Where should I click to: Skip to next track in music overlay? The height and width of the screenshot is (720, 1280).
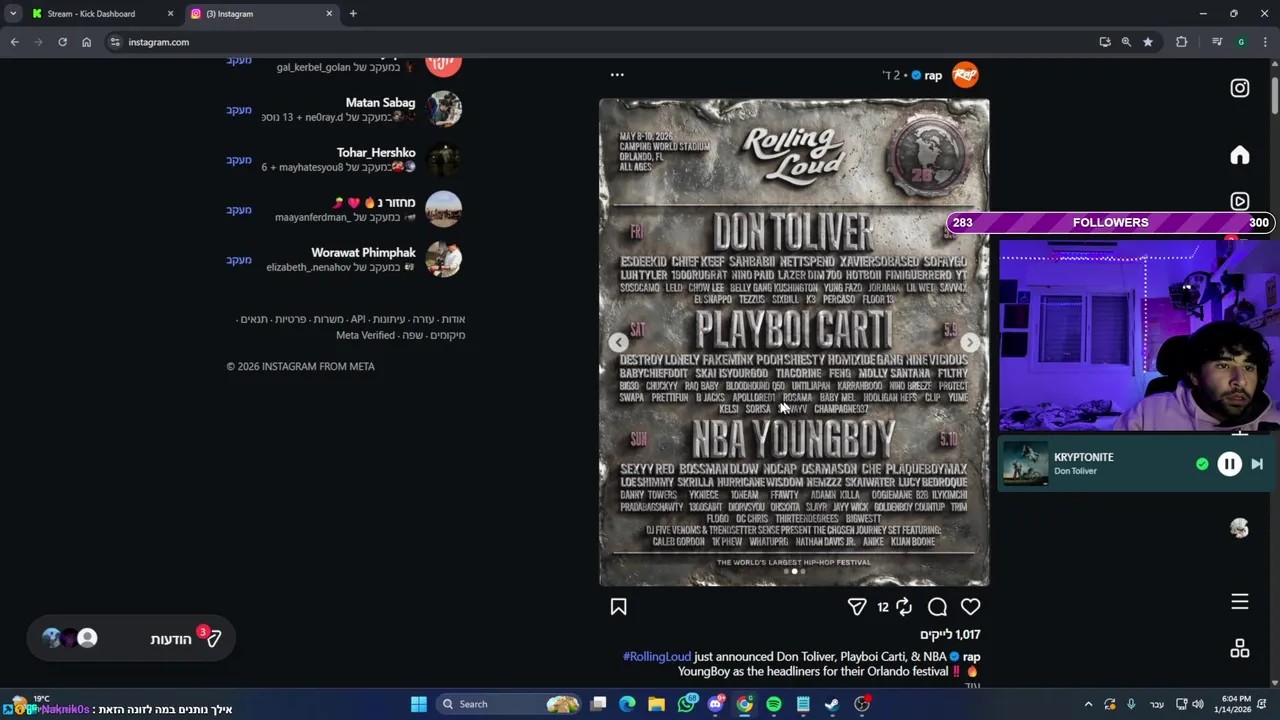point(1257,464)
